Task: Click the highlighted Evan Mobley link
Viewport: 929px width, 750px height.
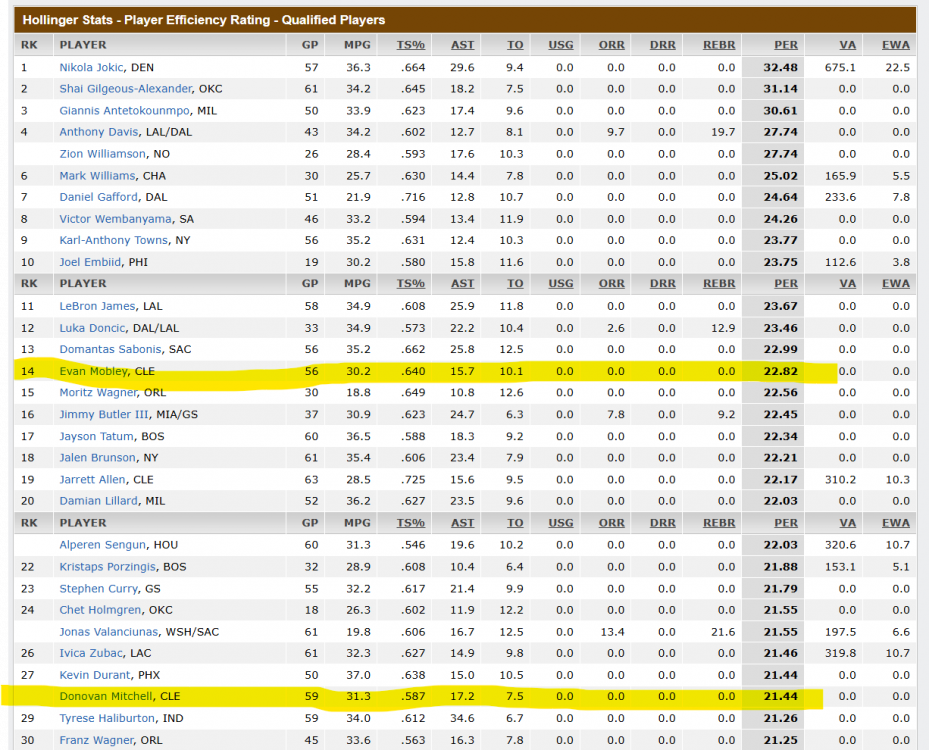Action: tap(94, 371)
